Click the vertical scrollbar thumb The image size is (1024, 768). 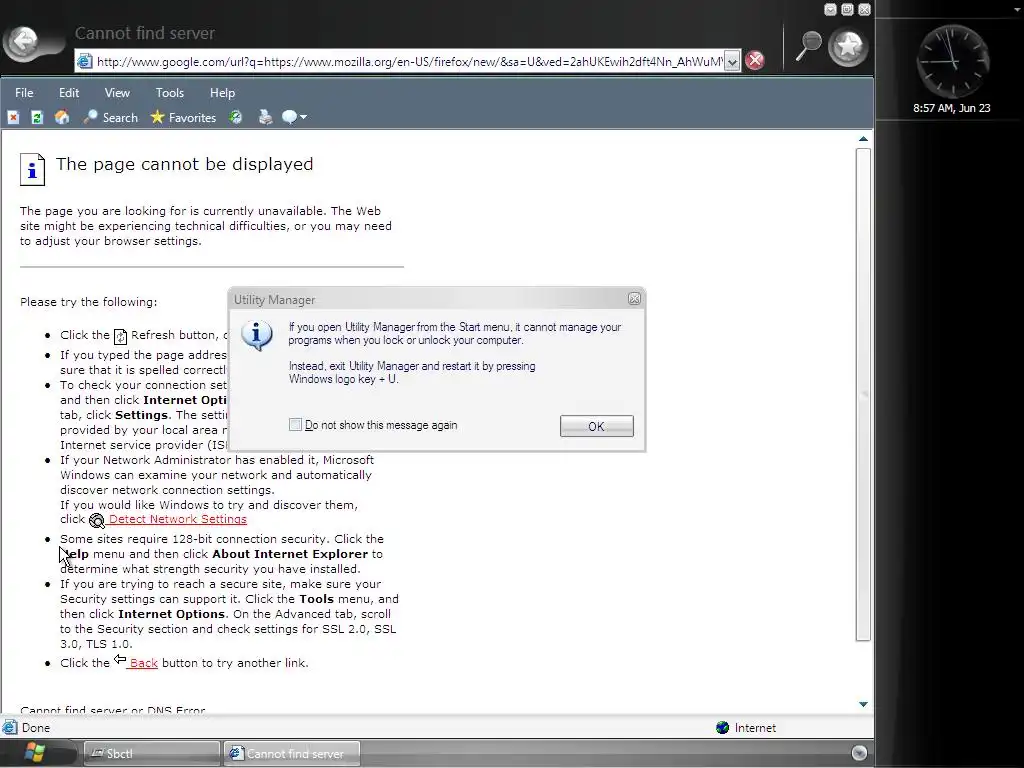863,394
